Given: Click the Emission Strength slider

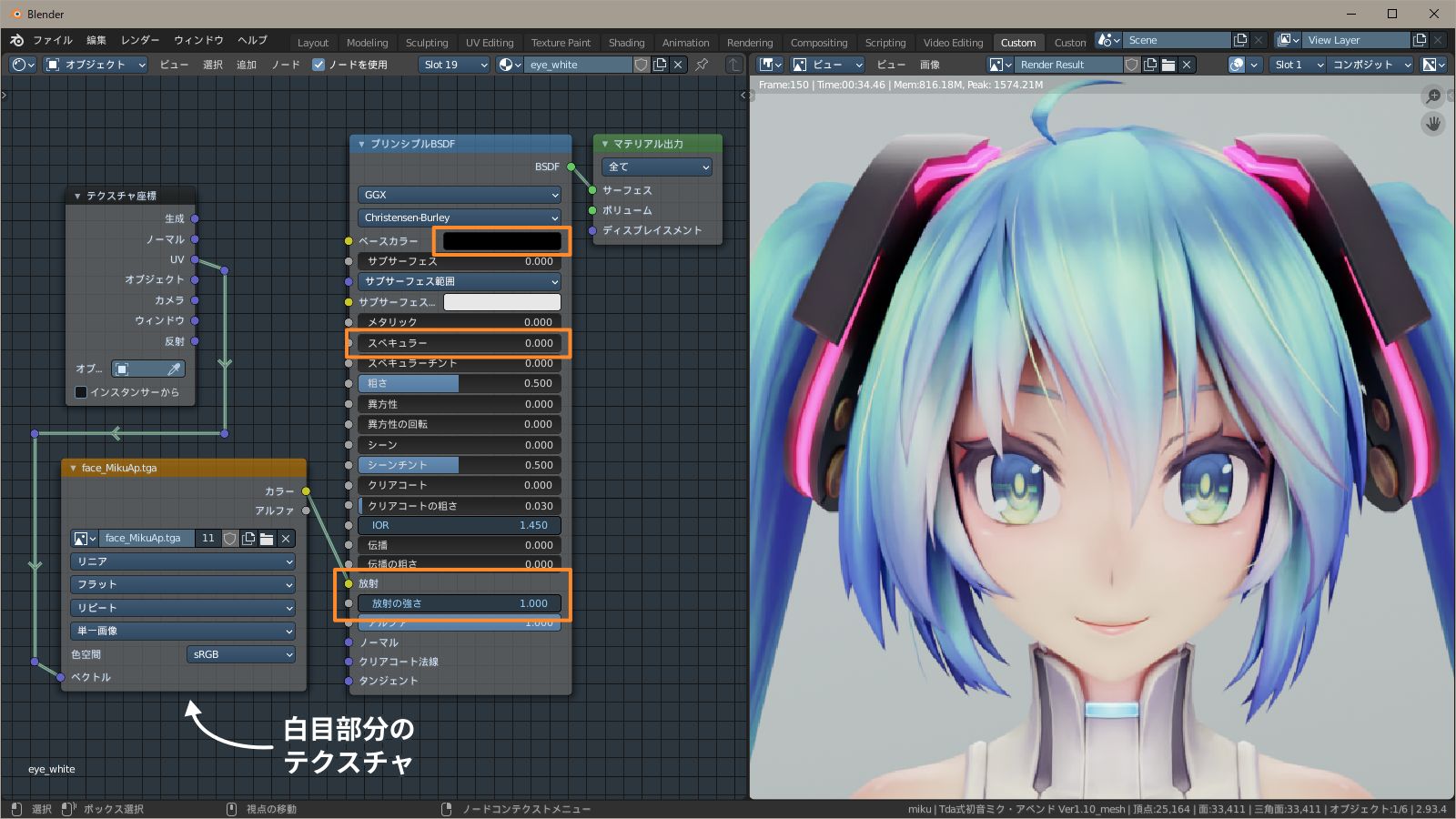Looking at the screenshot, I should tap(460, 603).
